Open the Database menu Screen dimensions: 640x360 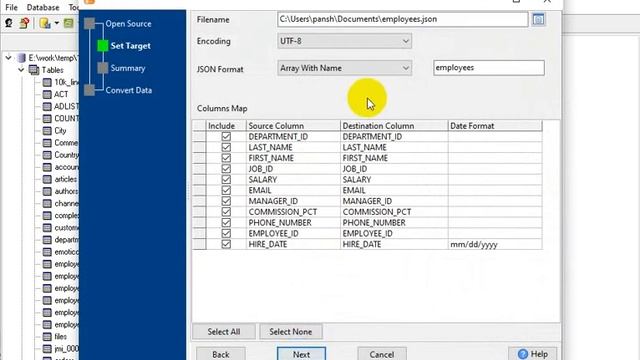[43, 7]
